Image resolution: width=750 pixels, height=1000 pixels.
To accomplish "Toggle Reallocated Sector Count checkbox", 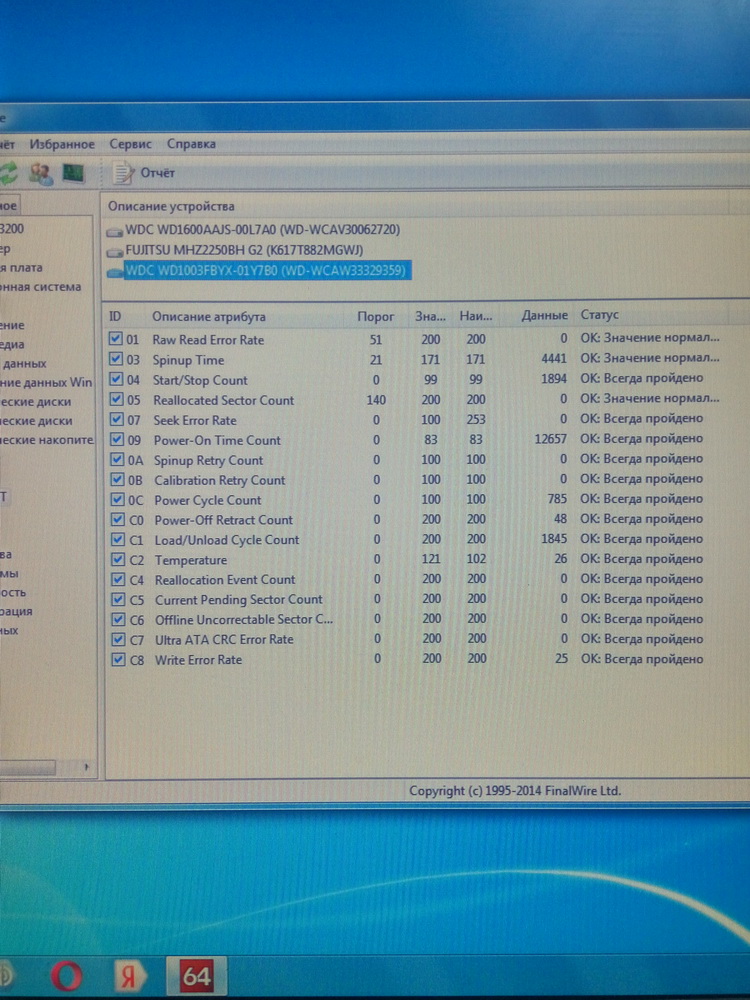I will pos(116,399).
